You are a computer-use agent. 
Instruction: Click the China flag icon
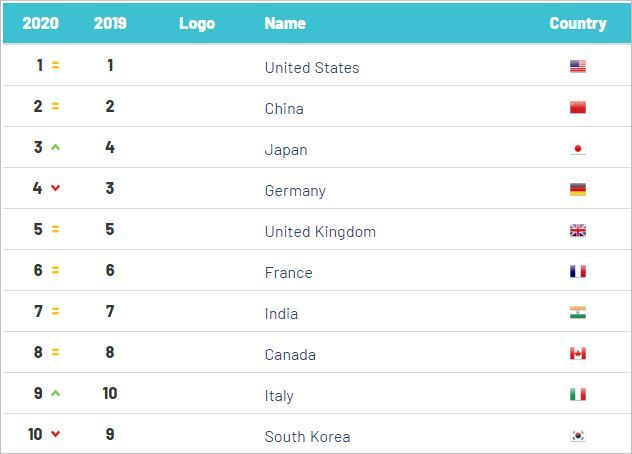pyautogui.click(x=578, y=107)
